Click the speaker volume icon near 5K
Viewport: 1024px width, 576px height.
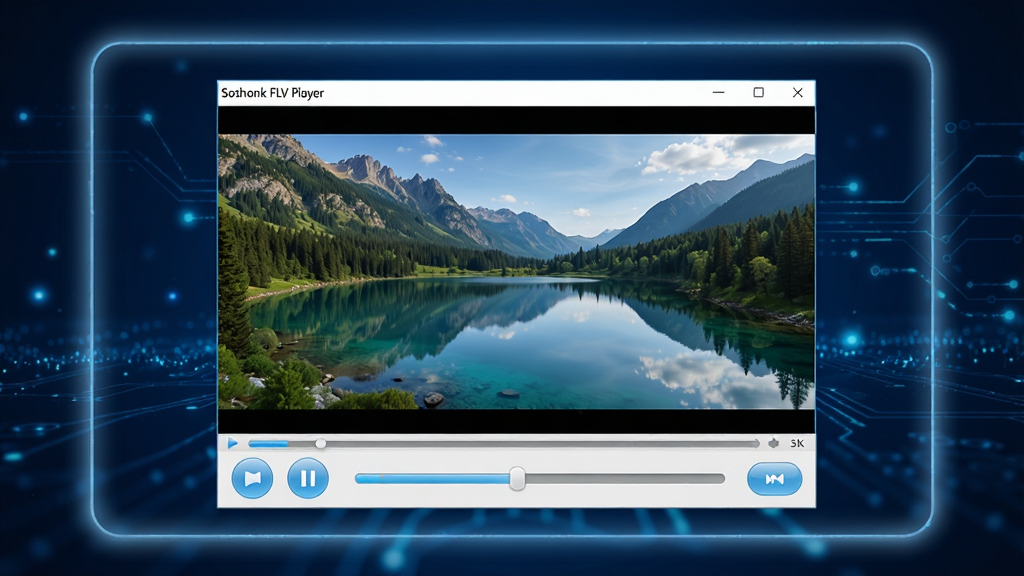[774, 443]
